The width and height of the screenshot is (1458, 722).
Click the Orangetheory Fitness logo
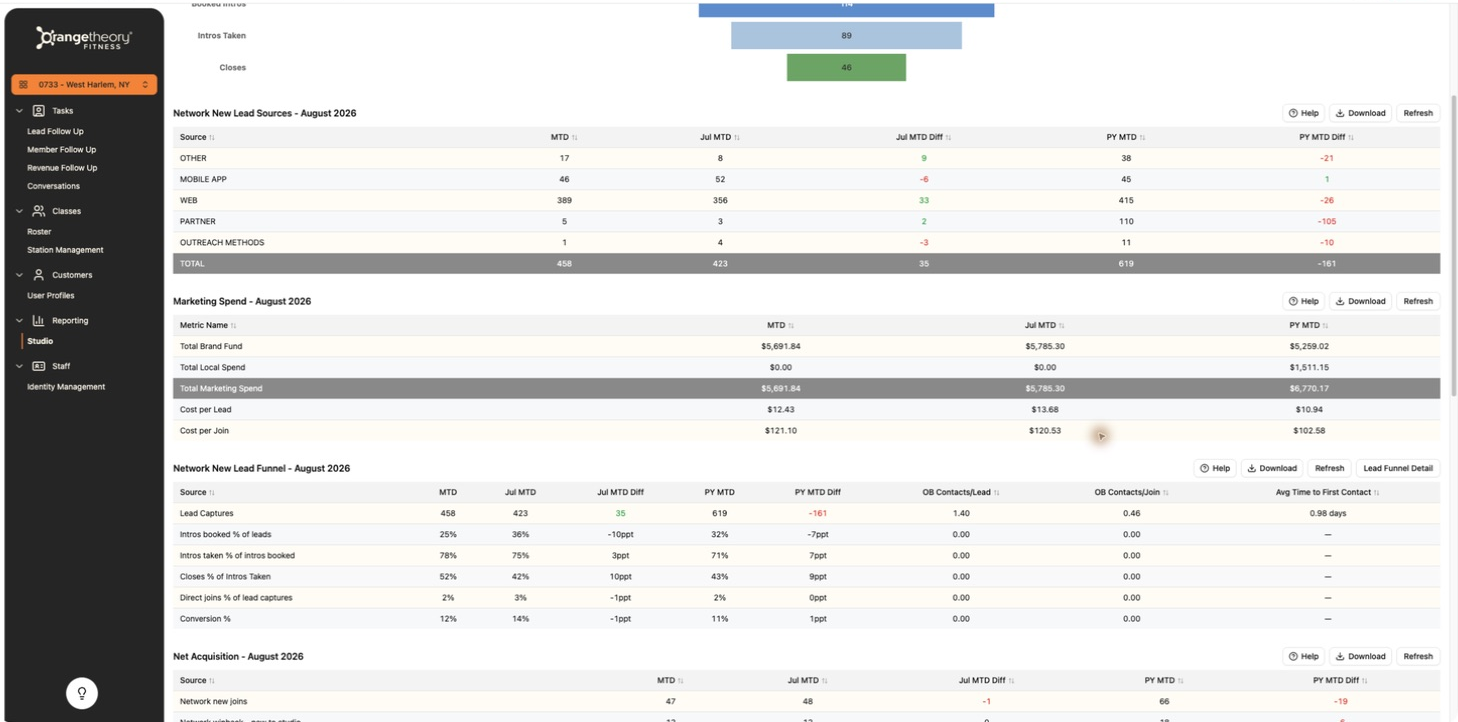84,39
